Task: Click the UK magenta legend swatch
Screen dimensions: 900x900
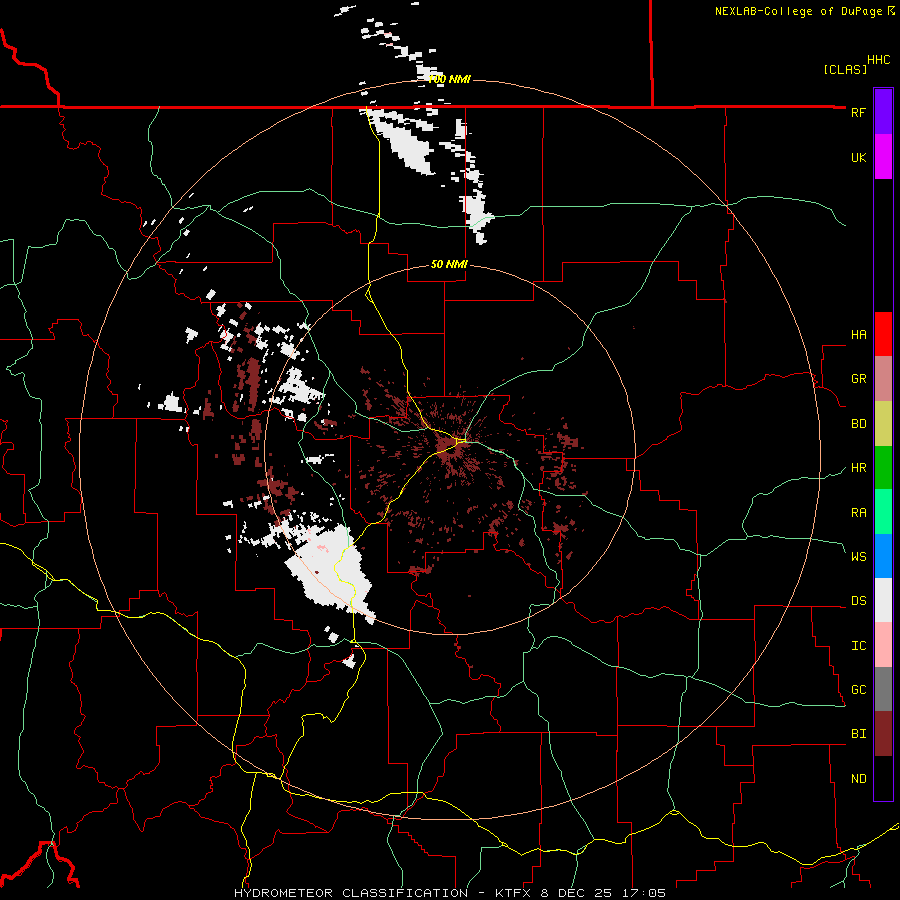Action: click(883, 157)
